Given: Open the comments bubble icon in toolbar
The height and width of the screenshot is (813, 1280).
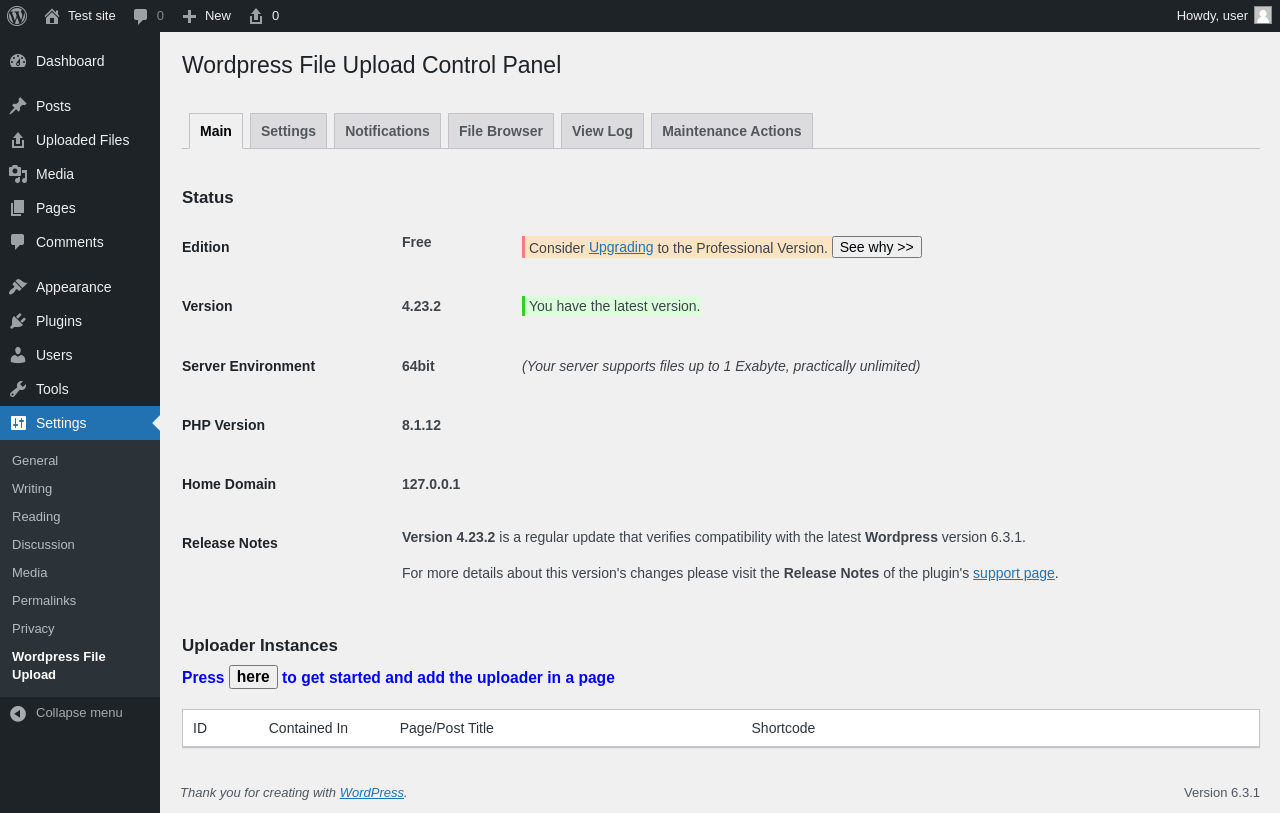Looking at the screenshot, I should click(141, 16).
